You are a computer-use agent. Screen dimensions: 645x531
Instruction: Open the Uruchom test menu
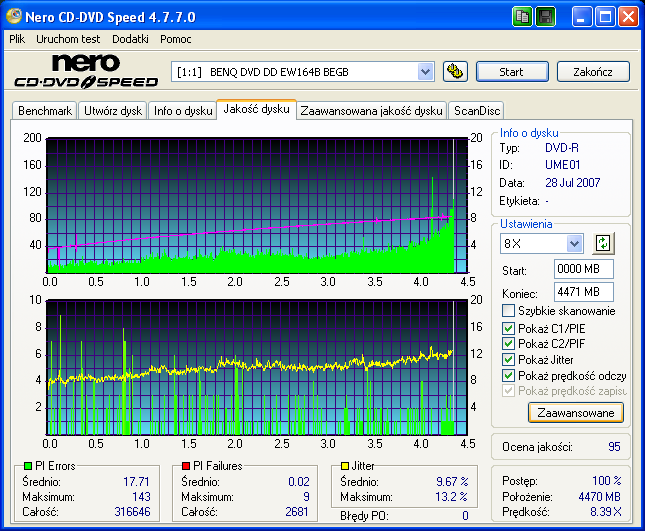[x=68, y=39]
